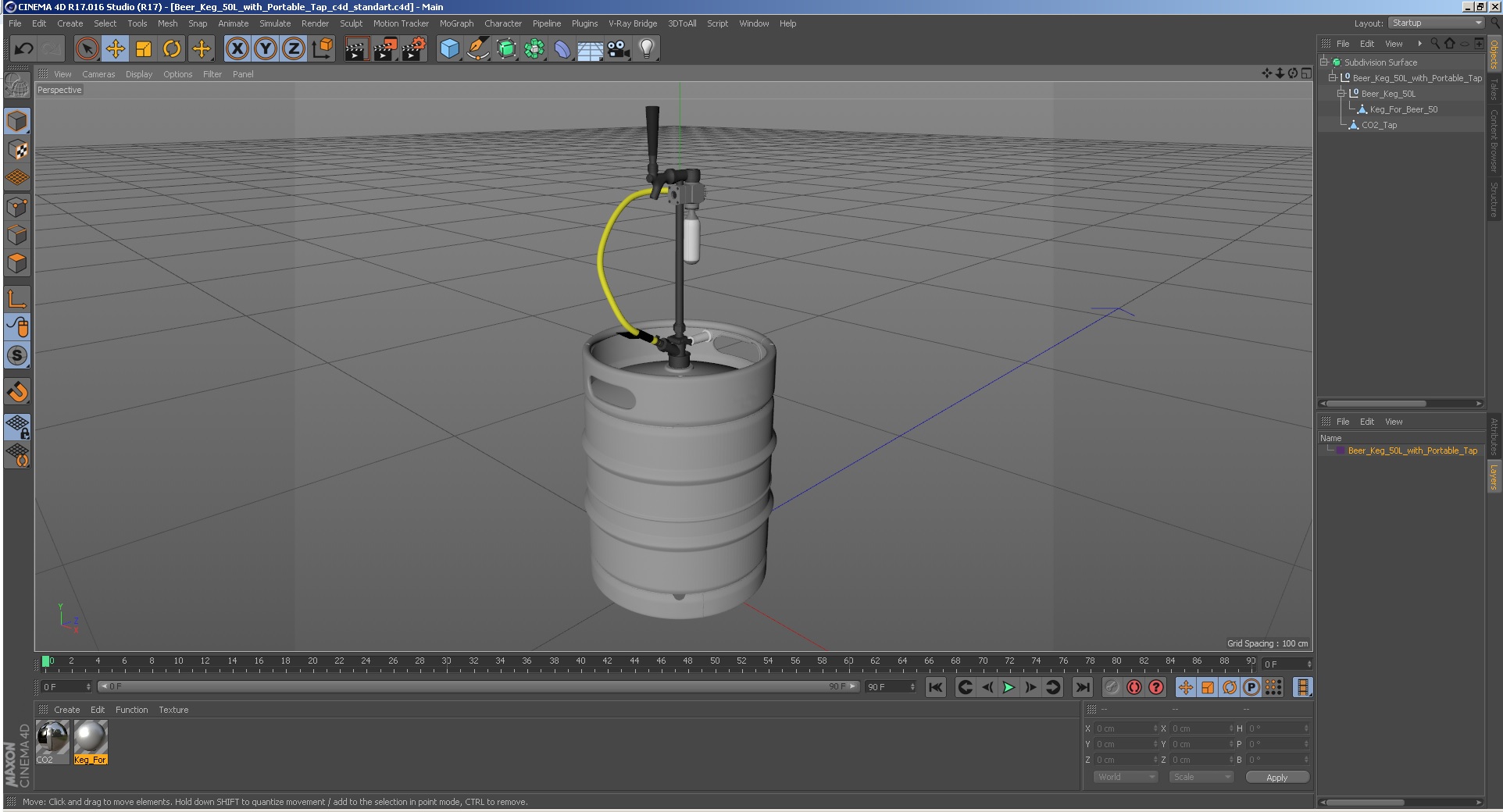This screenshot has height=812, width=1503.
Task: Add a Cube primitive object
Action: [449, 48]
